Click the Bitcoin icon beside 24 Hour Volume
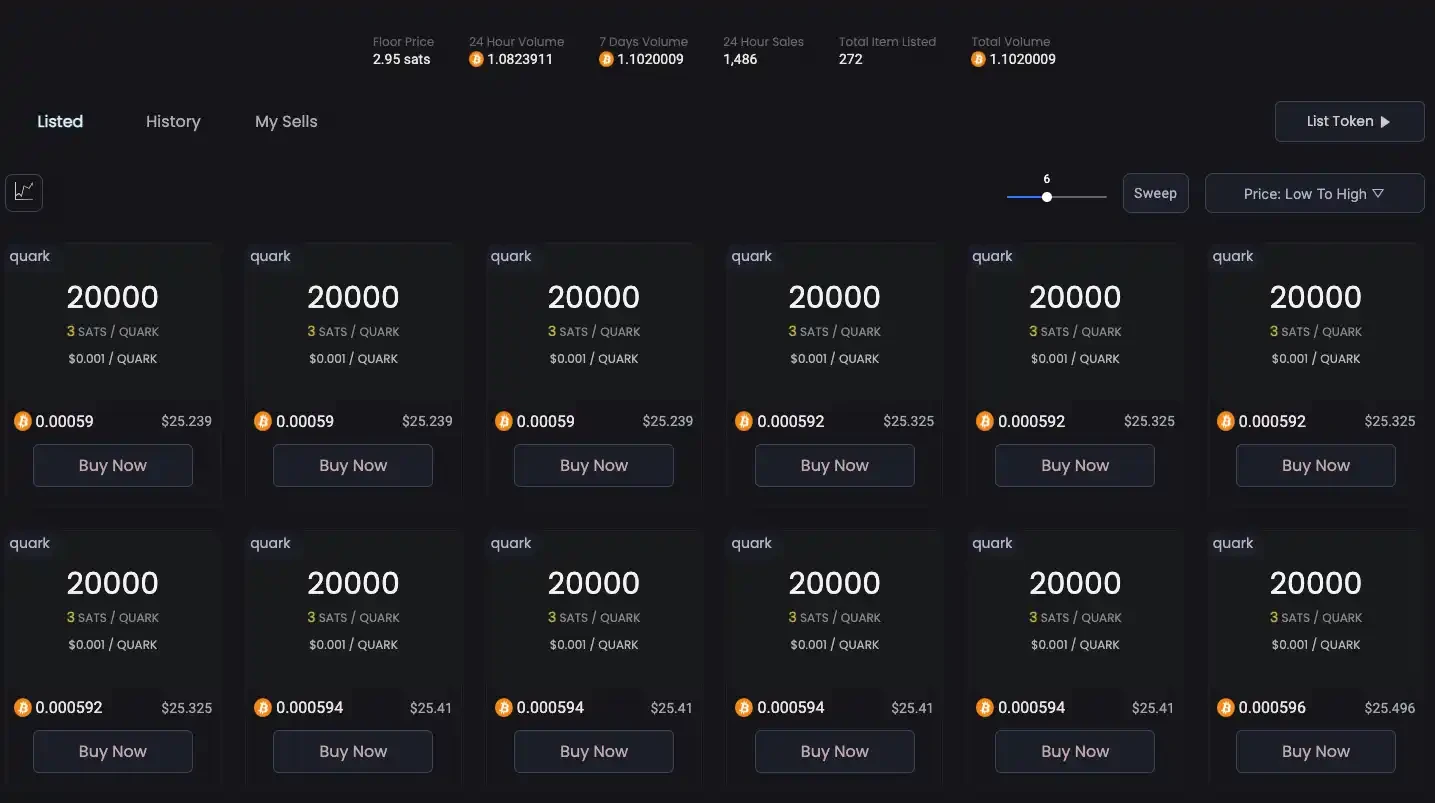This screenshot has height=803, width=1435. click(476, 59)
